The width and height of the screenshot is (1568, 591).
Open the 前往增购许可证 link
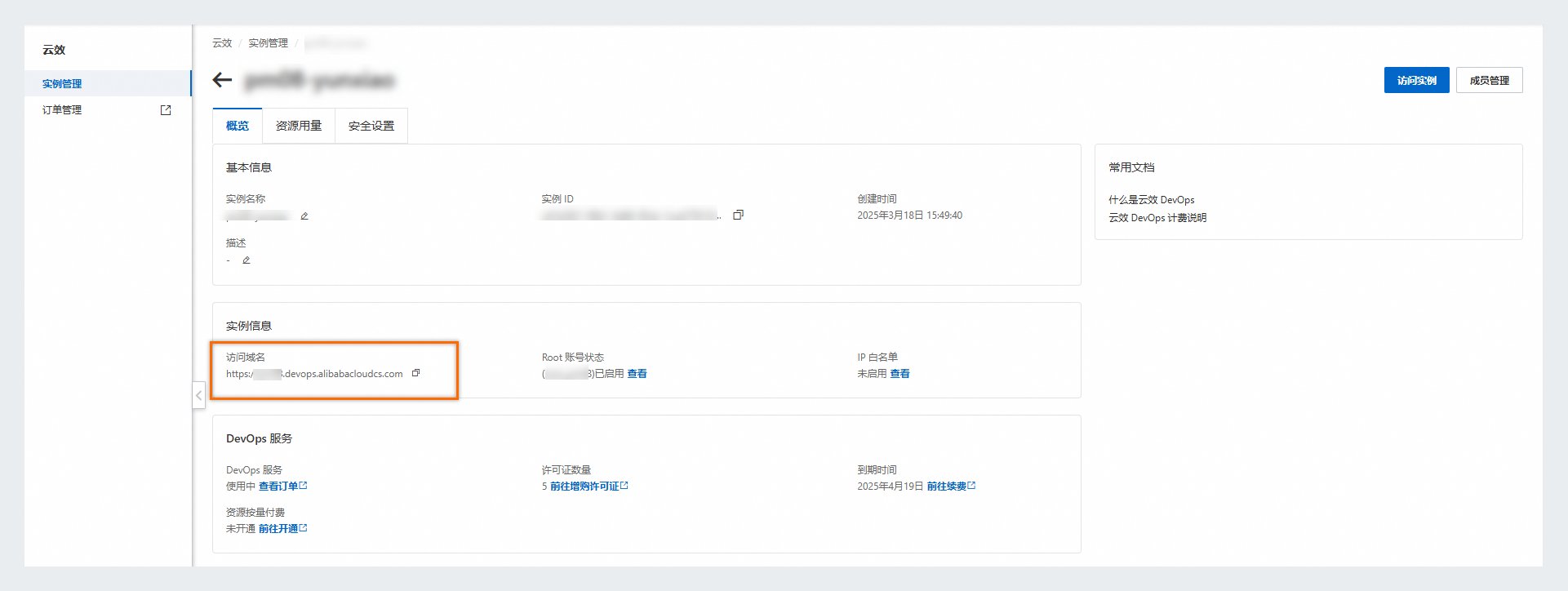point(589,487)
